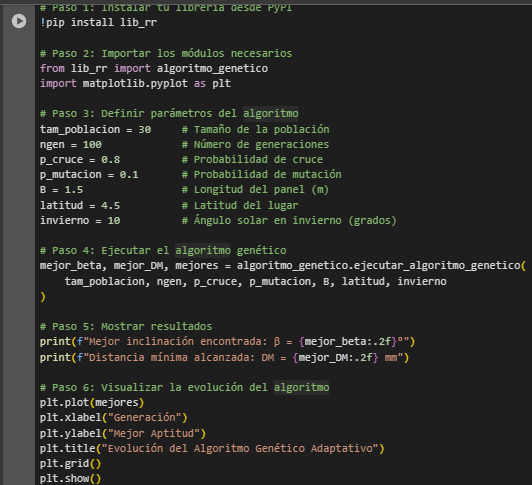
Task: Click on p_mutacion = 0.1 line
Action: pyautogui.click(x=89, y=174)
